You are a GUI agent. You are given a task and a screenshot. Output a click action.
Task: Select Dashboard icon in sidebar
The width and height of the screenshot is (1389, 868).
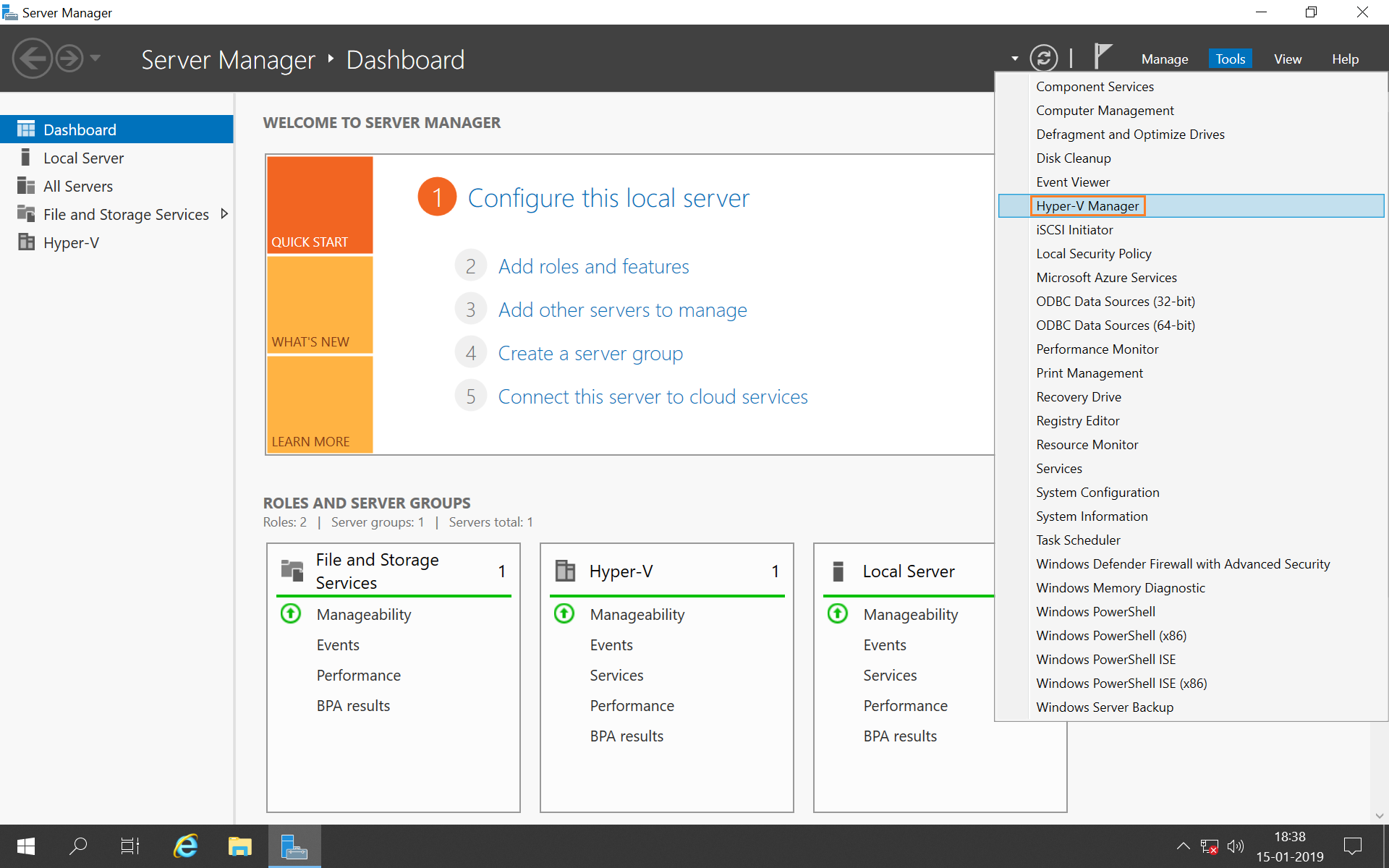pos(26,129)
